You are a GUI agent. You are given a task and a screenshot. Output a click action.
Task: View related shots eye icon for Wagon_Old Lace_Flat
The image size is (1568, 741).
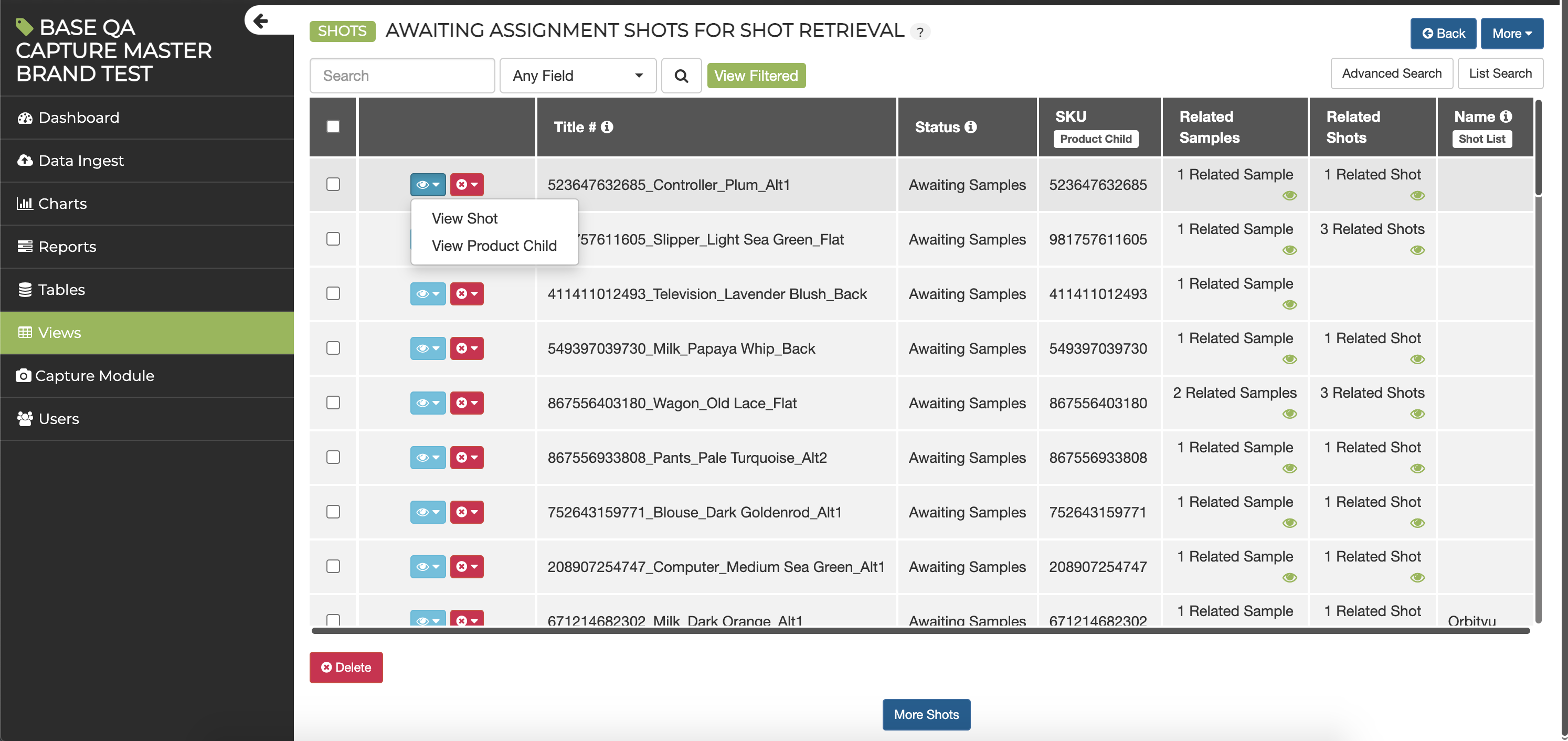click(x=1417, y=414)
